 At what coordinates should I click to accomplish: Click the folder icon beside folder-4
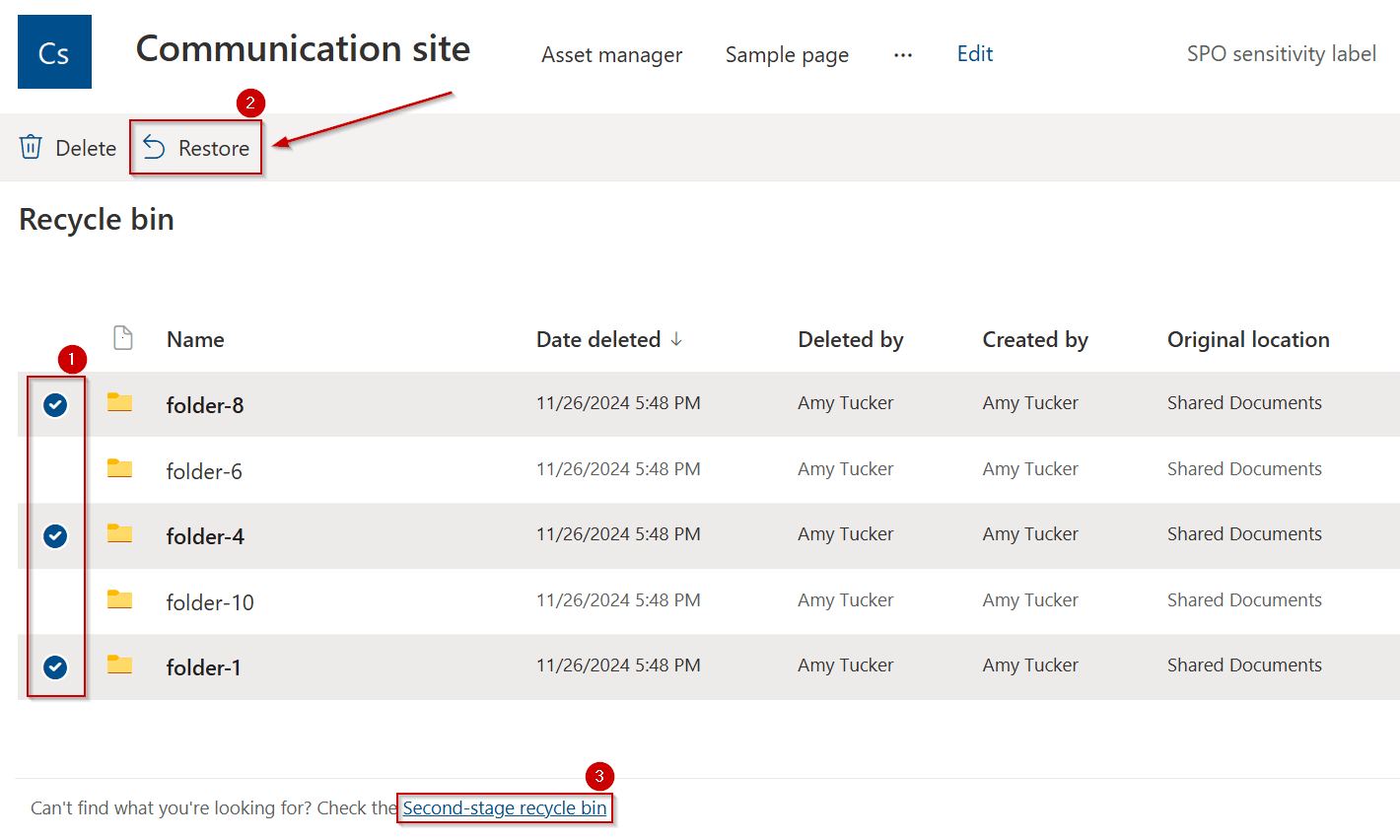[x=119, y=534]
